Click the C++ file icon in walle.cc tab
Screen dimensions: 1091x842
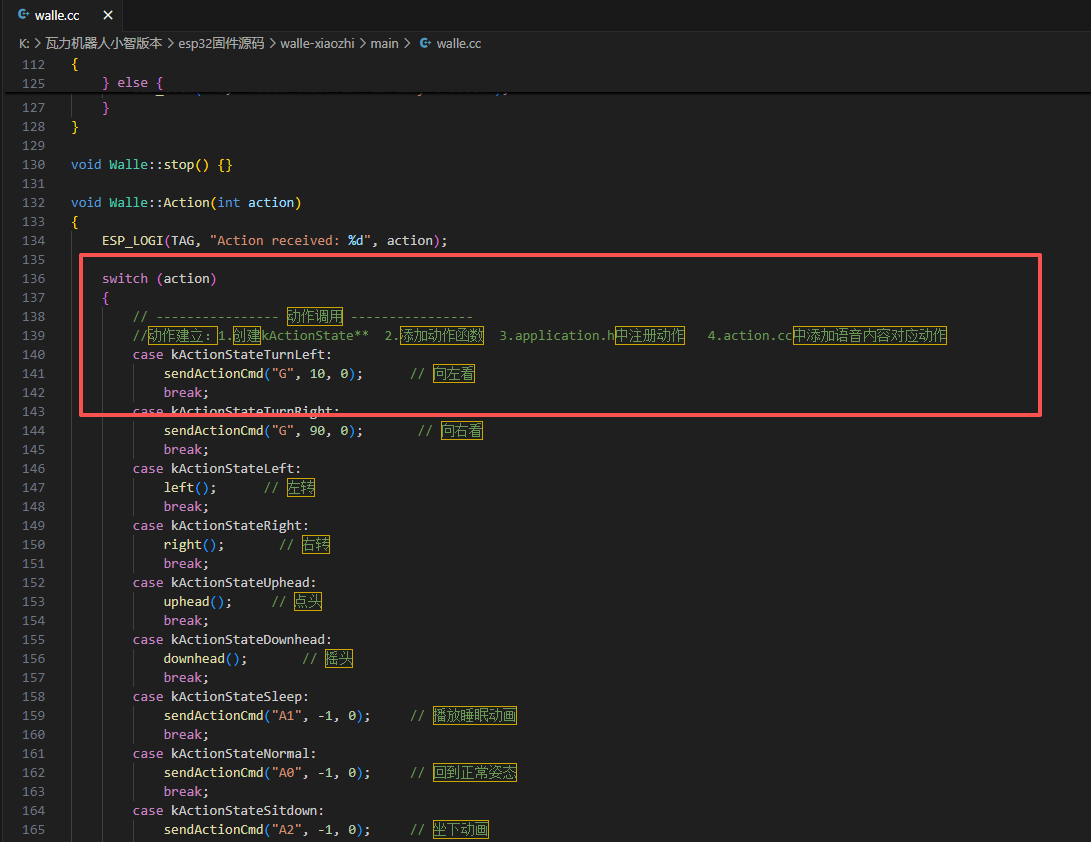[x=24, y=15]
